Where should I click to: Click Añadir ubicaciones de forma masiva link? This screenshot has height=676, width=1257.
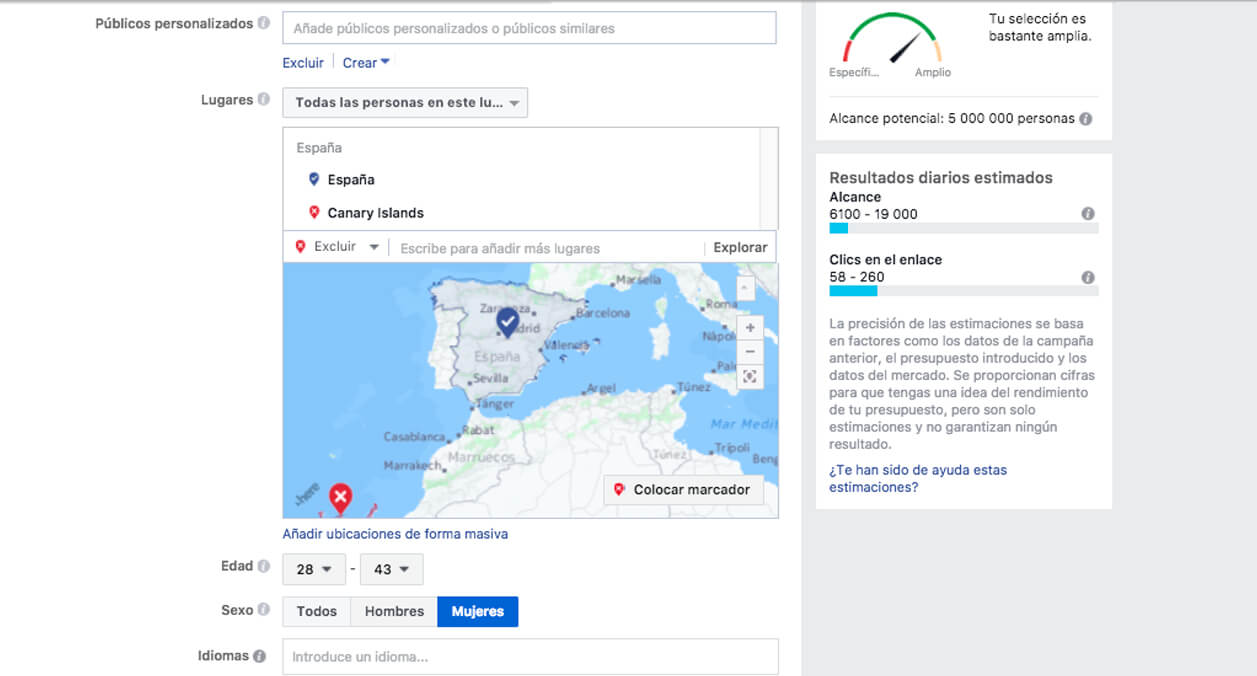(x=395, y=534)
